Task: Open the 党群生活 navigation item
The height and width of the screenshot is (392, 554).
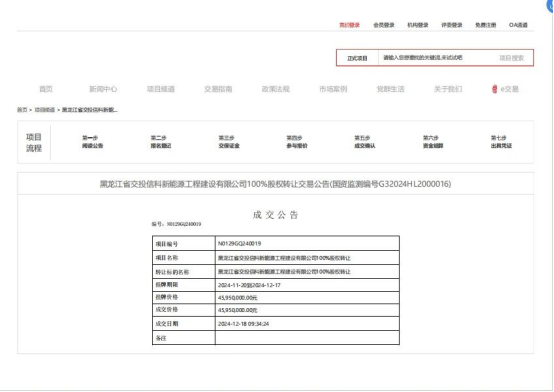Action: tap(390, 89)
